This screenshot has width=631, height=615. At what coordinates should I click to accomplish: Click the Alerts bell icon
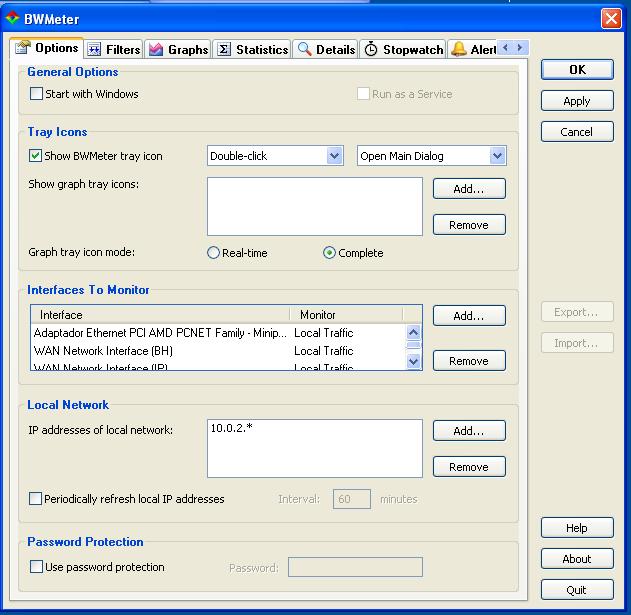tap(458, 49)
